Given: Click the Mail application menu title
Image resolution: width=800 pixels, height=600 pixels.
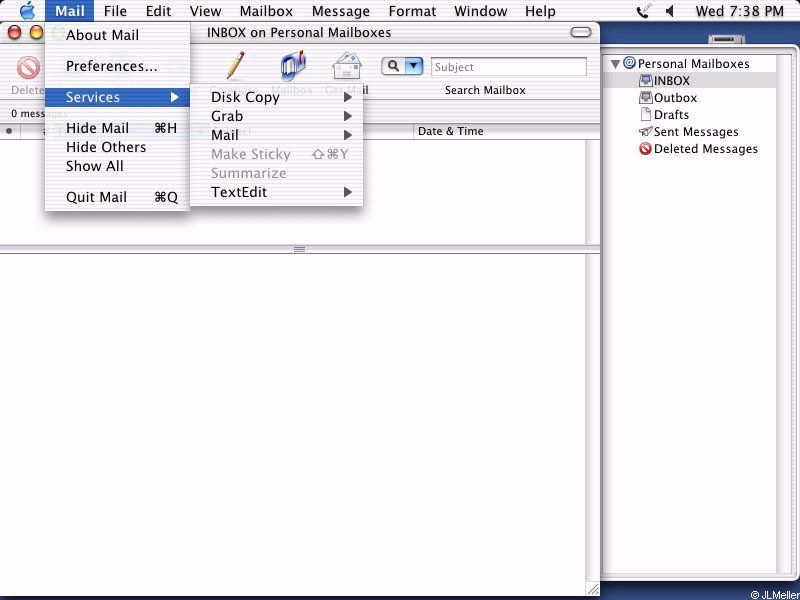Looking at the screenshot, I should click(x=69, y=11).
